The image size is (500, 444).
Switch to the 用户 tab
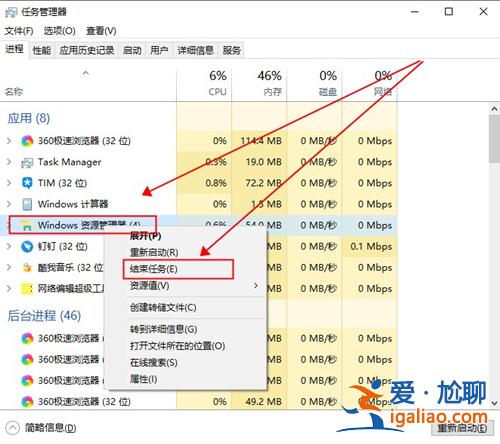[x=159, y=50]
